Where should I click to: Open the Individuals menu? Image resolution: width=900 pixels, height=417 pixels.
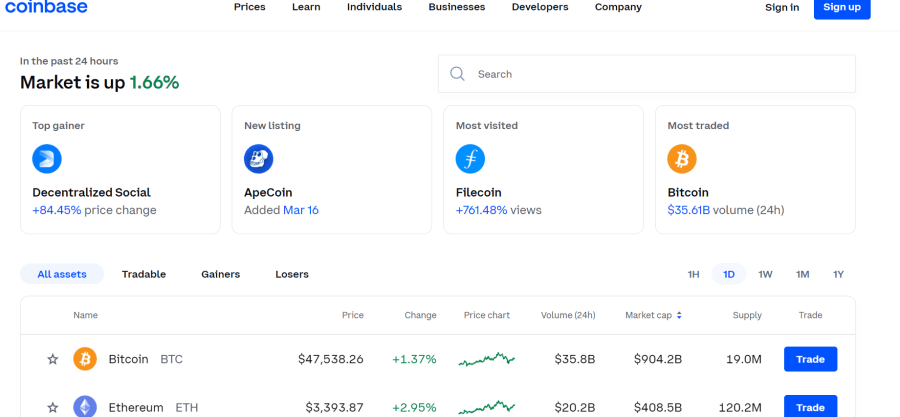(x=374, y=7)
